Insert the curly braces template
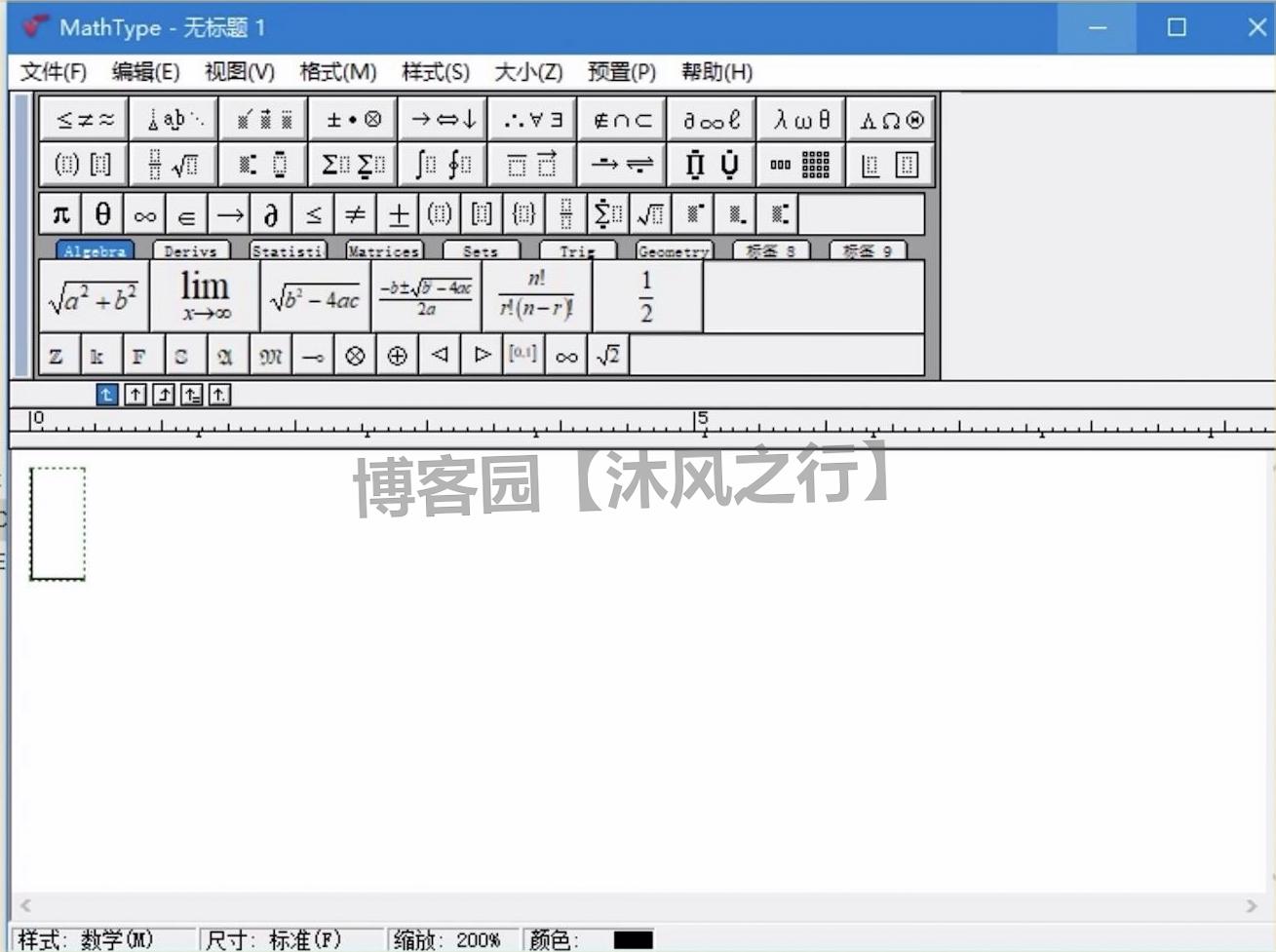1276x952 pixels. [x=523, y=214]
